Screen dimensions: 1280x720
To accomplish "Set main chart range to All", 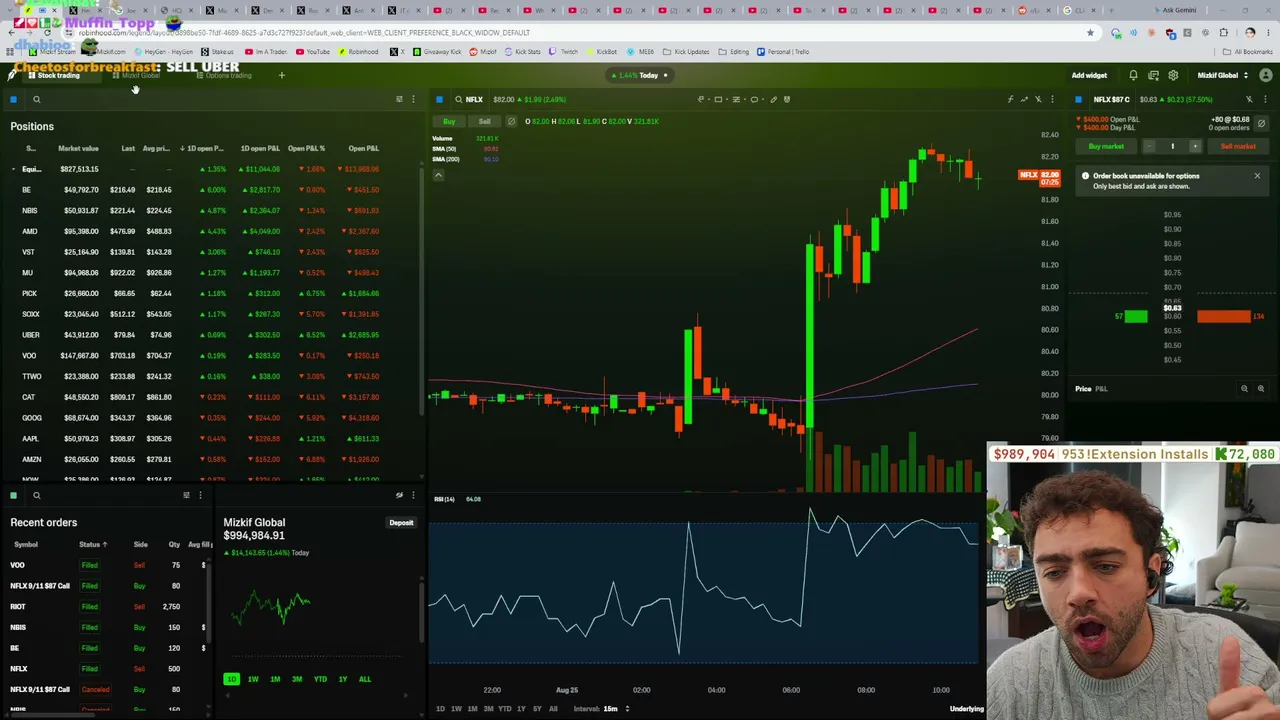I will [x=553, y=709].
